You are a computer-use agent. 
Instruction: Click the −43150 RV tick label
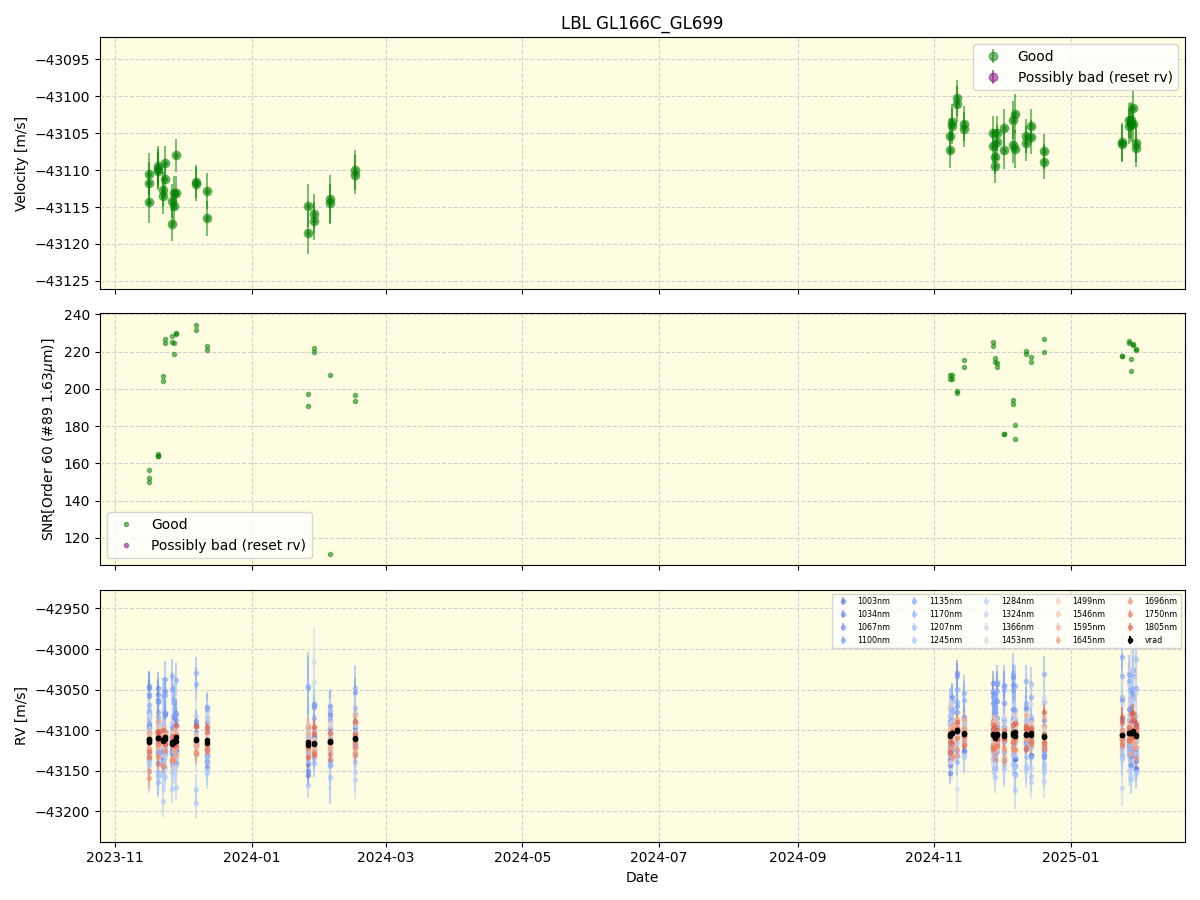coord(64,771)
